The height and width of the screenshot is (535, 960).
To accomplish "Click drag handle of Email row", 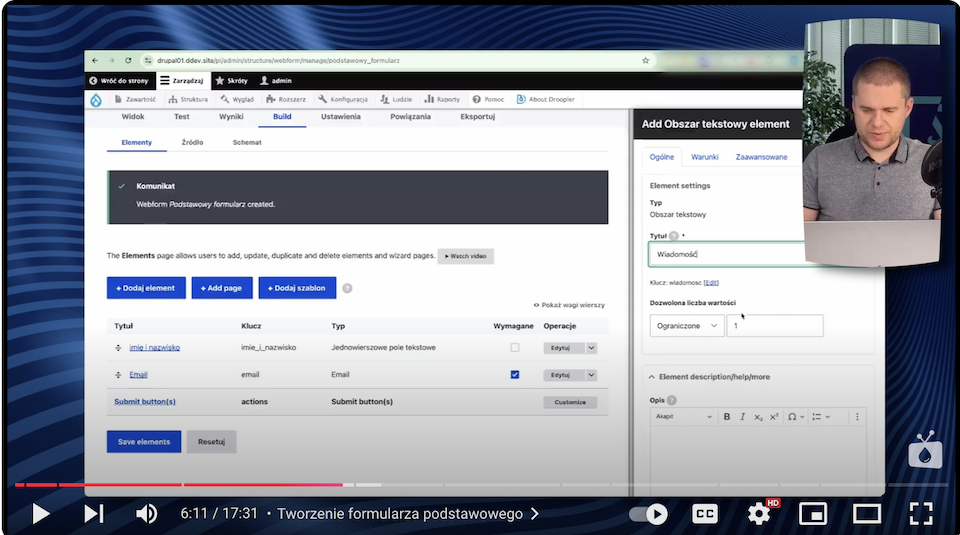I will (118, 375).
